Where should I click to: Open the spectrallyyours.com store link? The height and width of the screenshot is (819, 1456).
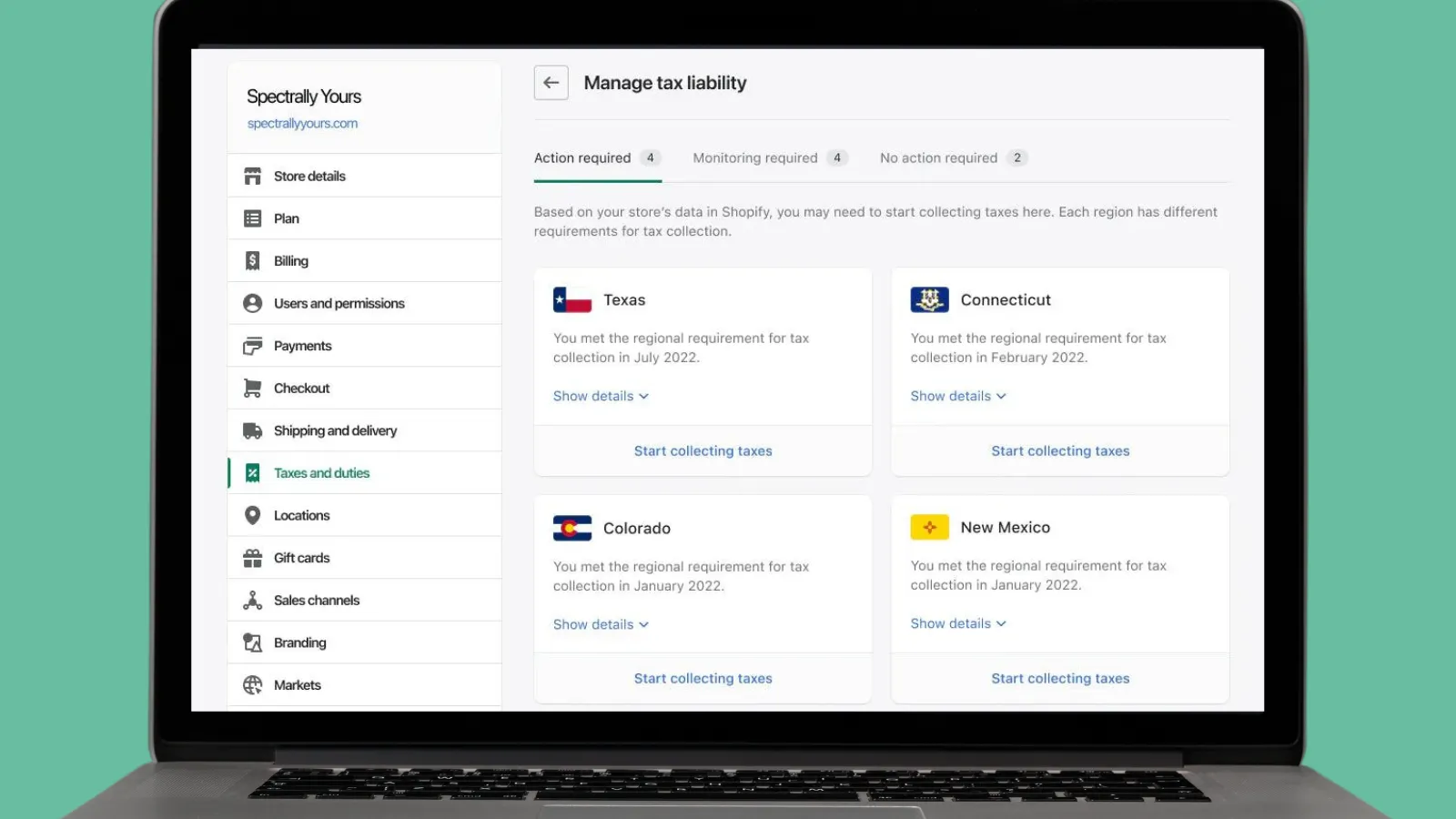coord(302,124)
